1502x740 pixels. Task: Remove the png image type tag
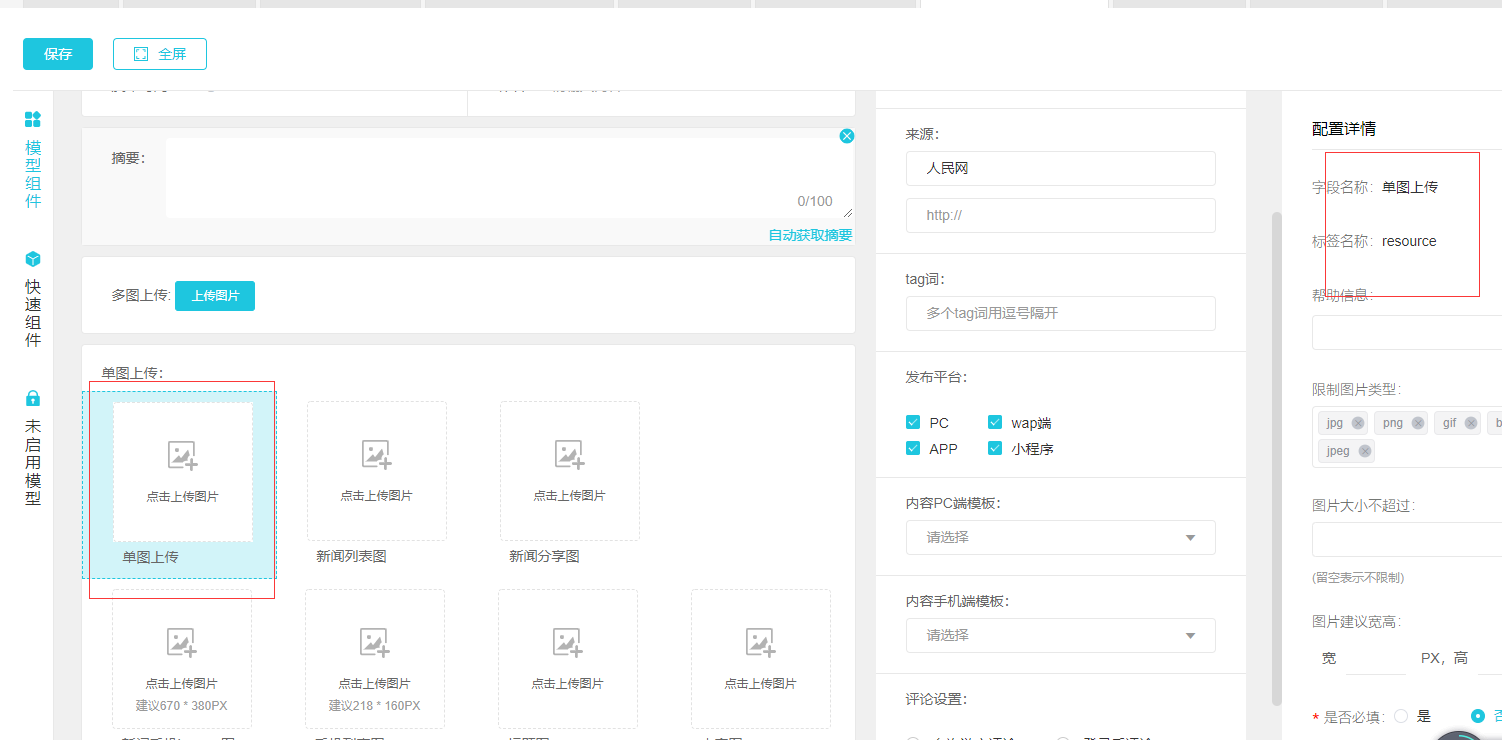[1418, 423]
